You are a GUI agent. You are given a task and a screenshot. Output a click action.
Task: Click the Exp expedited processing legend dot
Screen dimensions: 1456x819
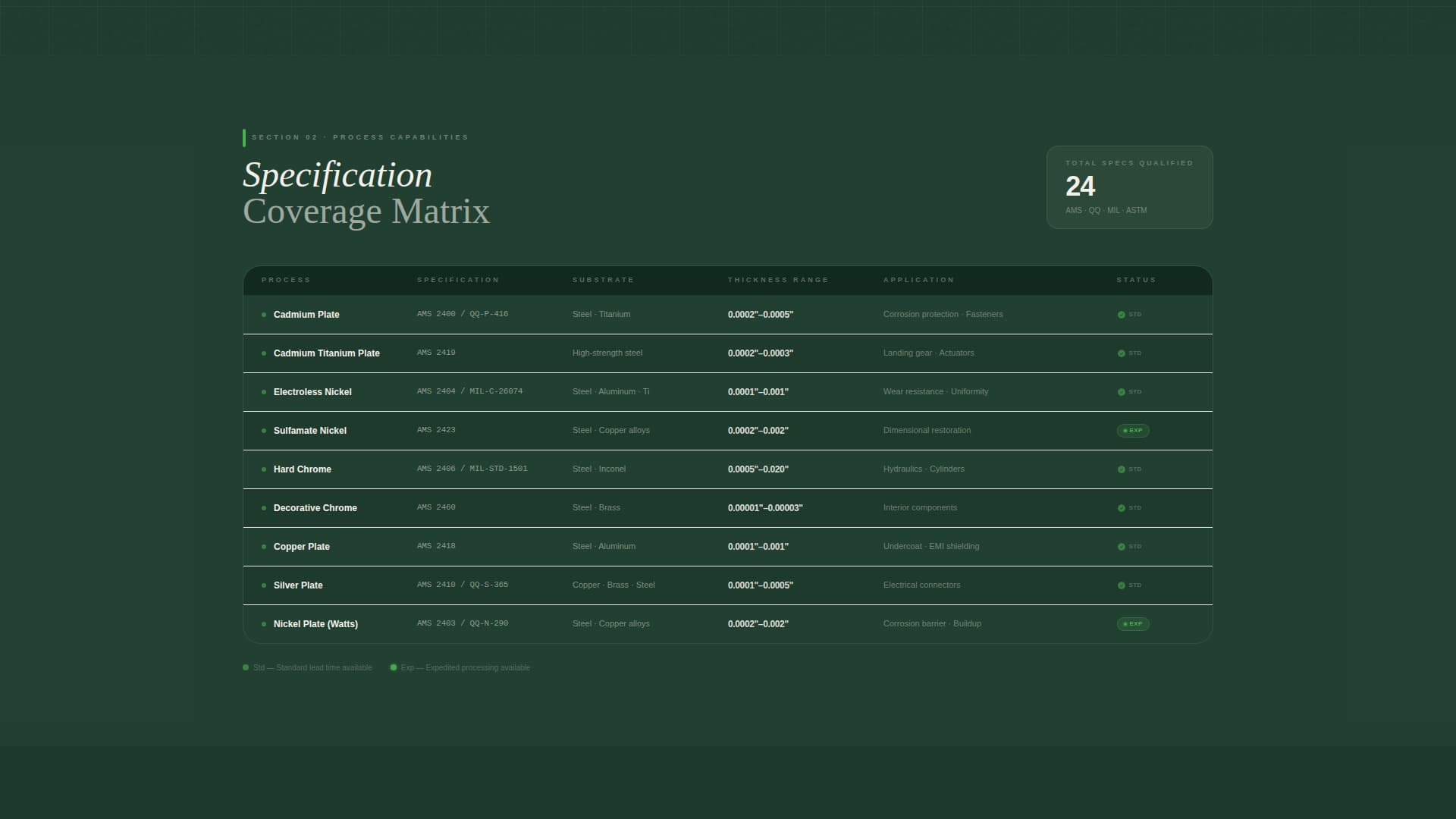click(394, 668)
